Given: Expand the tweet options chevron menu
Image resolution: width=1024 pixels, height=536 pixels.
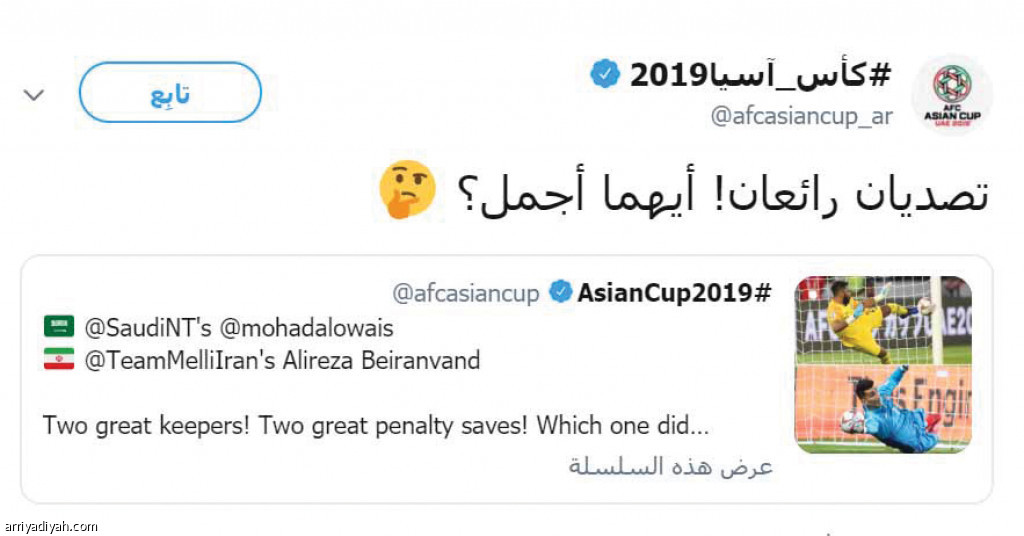Looking at the screenshot, I should pyautogui.click(x=34, y=95).
